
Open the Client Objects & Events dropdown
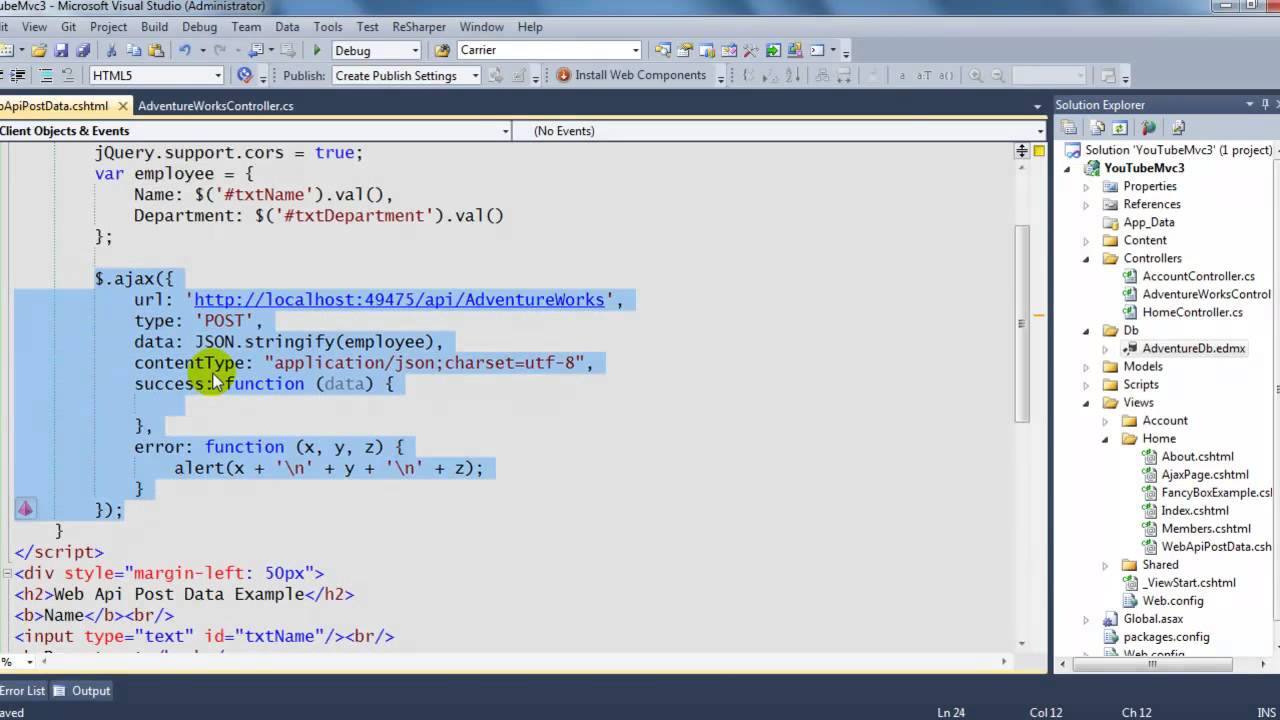(x=505, y=131)
